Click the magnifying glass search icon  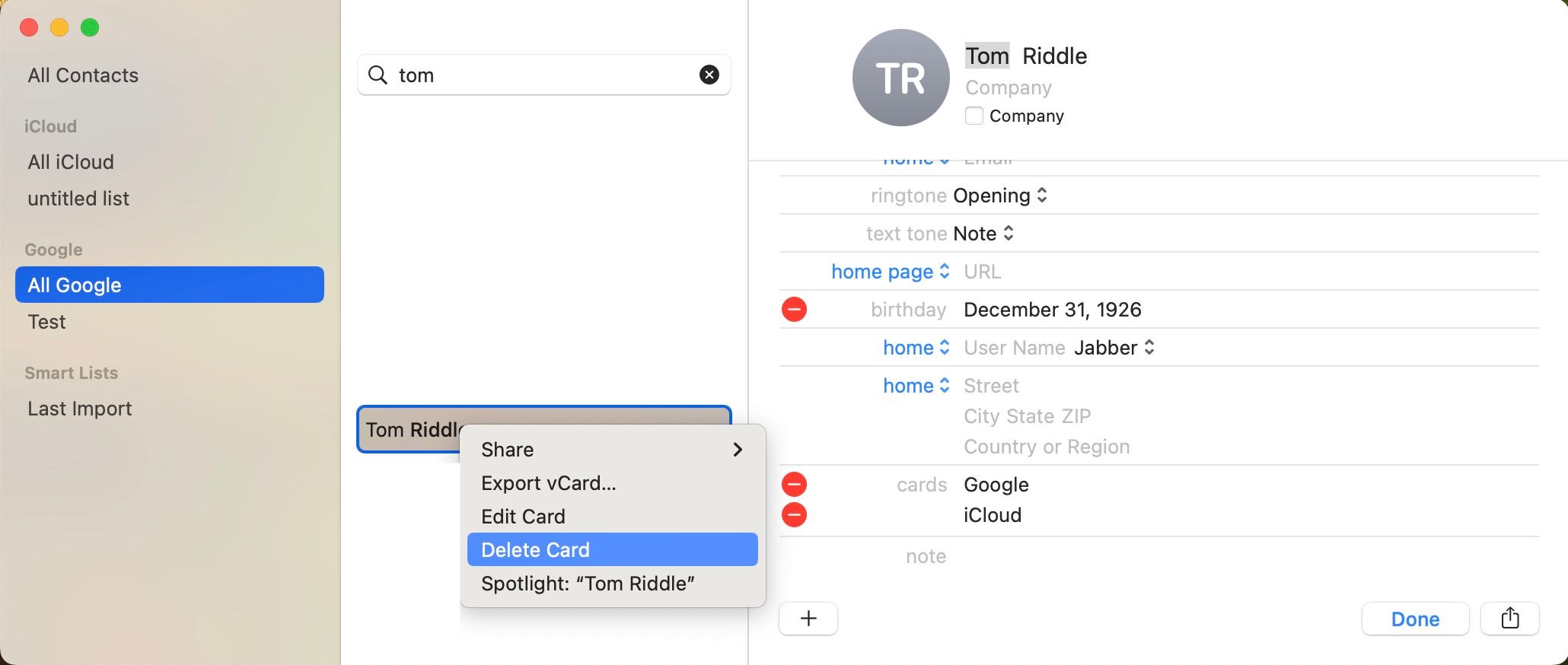coord(378,75)
